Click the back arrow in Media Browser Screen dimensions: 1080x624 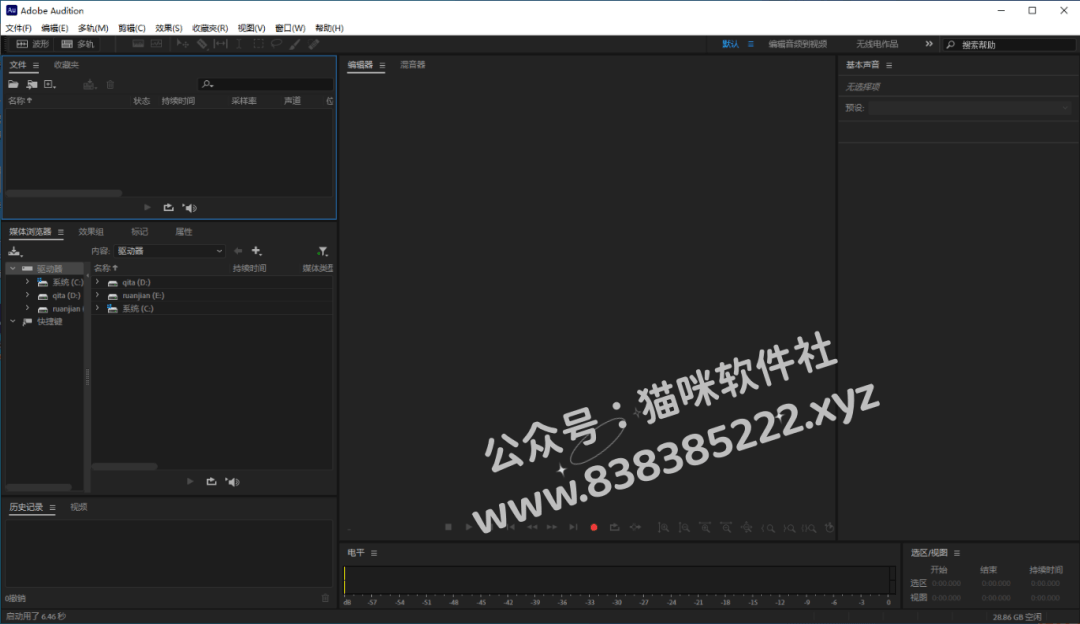click(238, 251)
